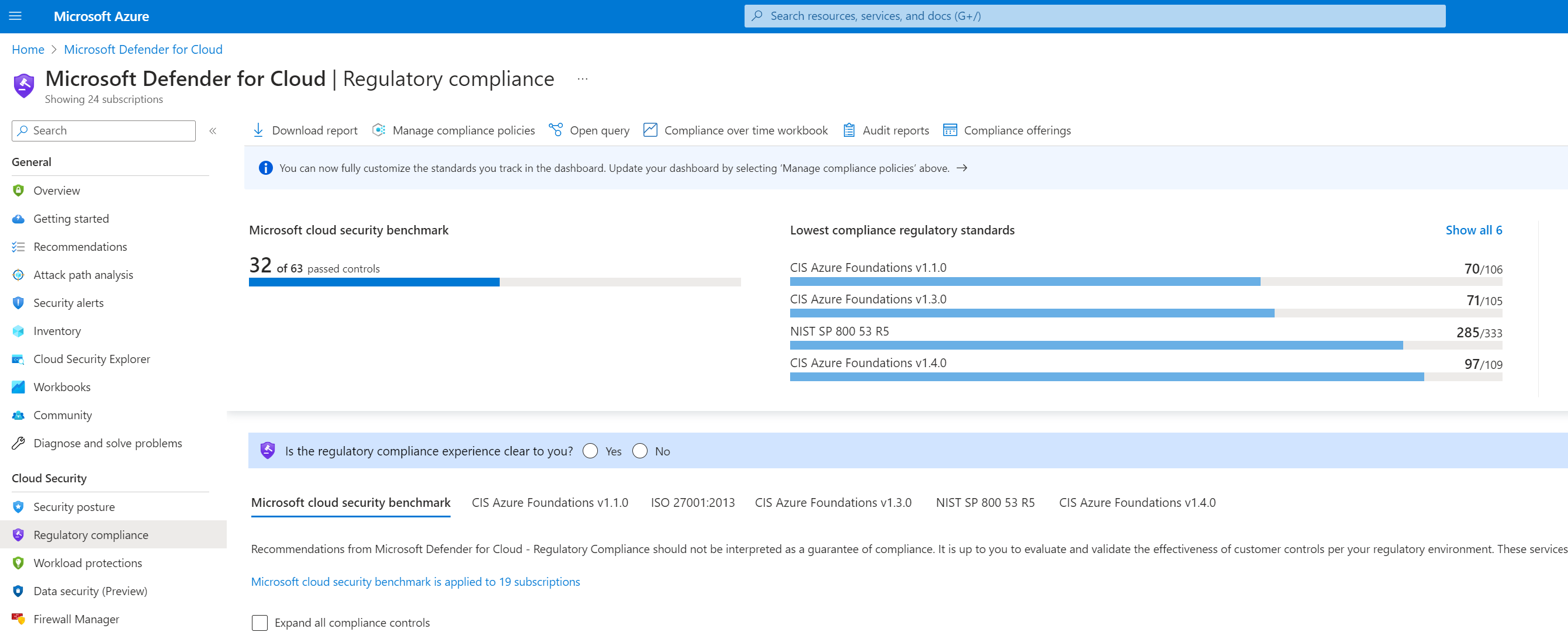Click the Audit reports clipboard icon
The height and width of the screenshot is (639, 1568).
(849, 130)
